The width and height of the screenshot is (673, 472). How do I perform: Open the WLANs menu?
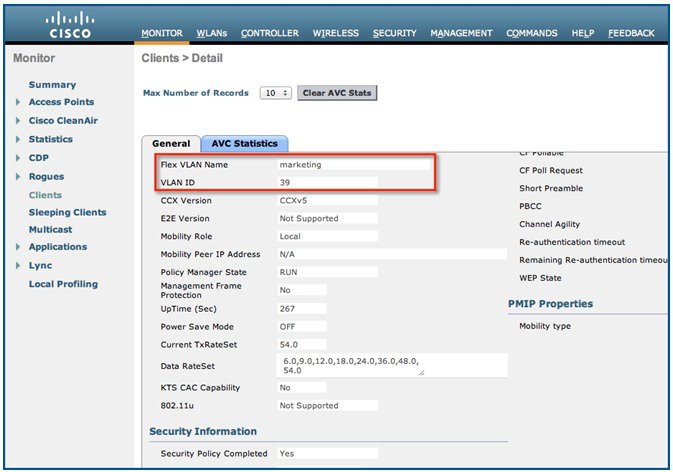click(x=212, y=33)
